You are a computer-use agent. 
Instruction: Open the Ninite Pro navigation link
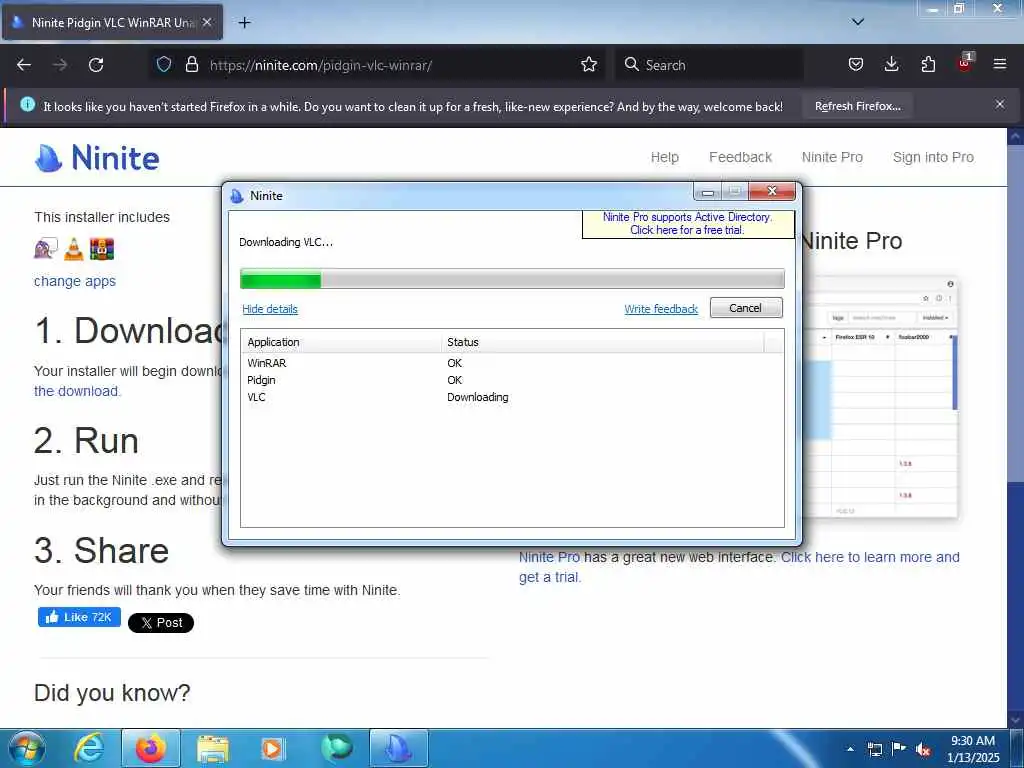832,157
